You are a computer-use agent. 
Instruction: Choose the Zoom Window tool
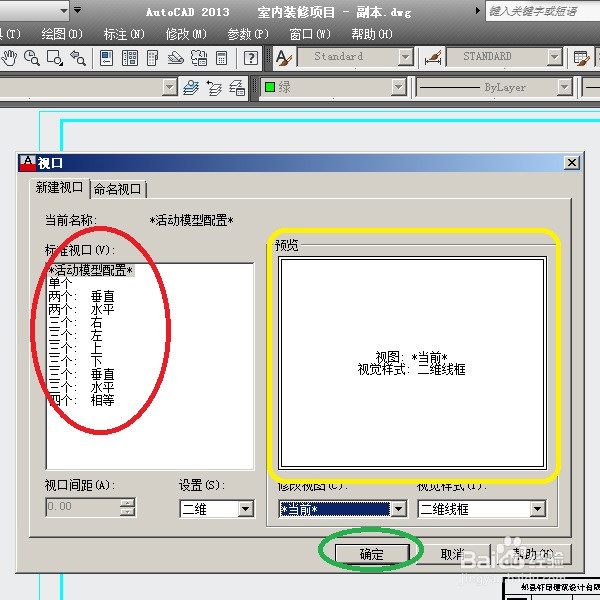pos(55,58)
